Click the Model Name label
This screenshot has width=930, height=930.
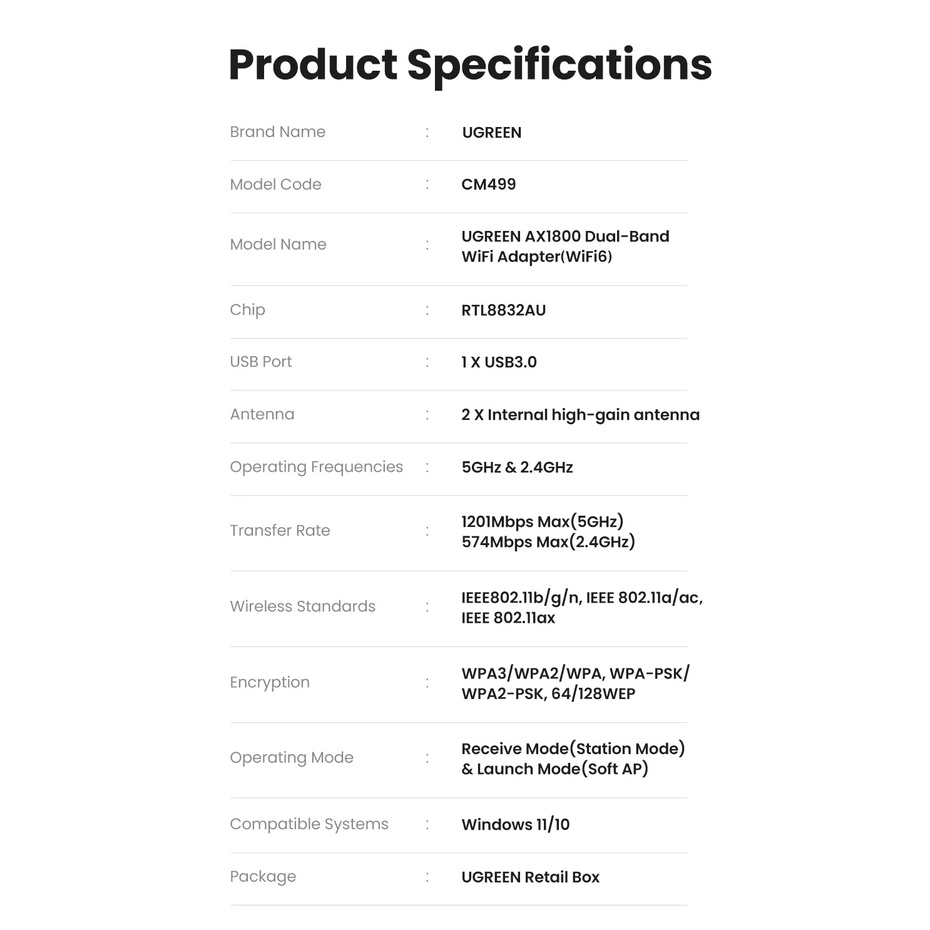pyautogui.click(x=278, y=244)
